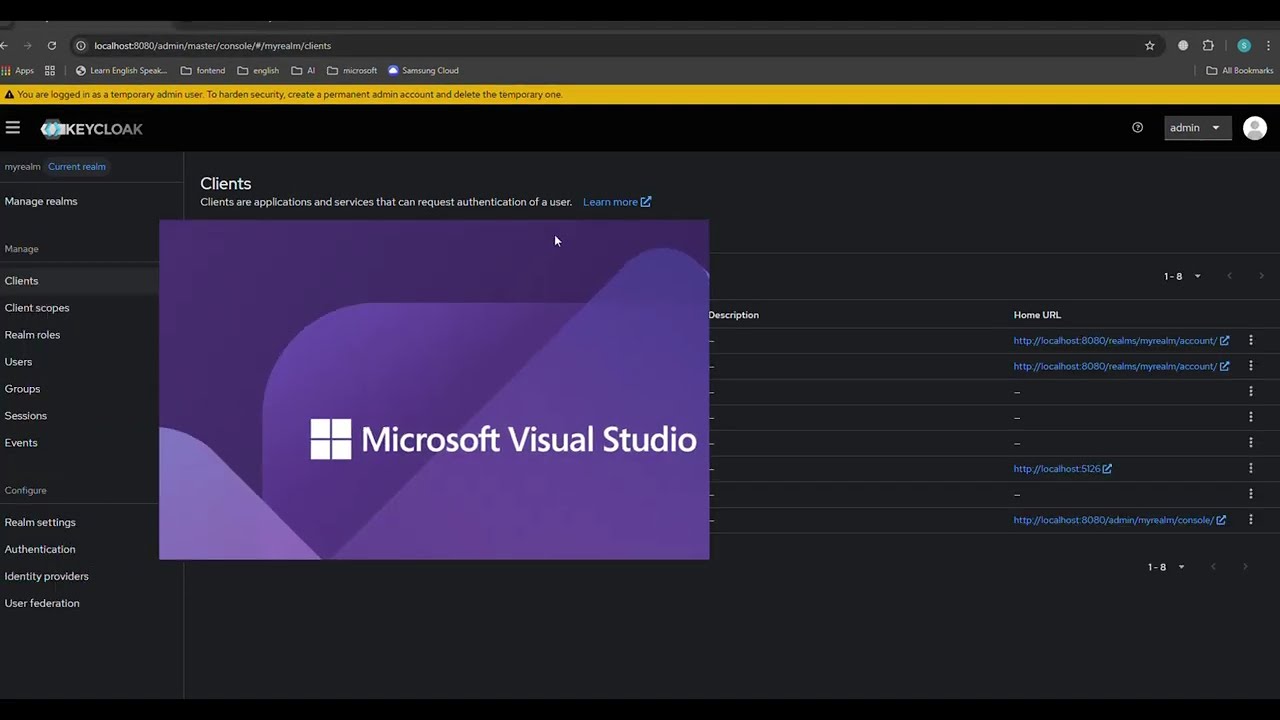Open the fontend bookmarks folder
The width and height of the screenshot is (1280, 720).
pyautogui.click(x=203, y=70)
